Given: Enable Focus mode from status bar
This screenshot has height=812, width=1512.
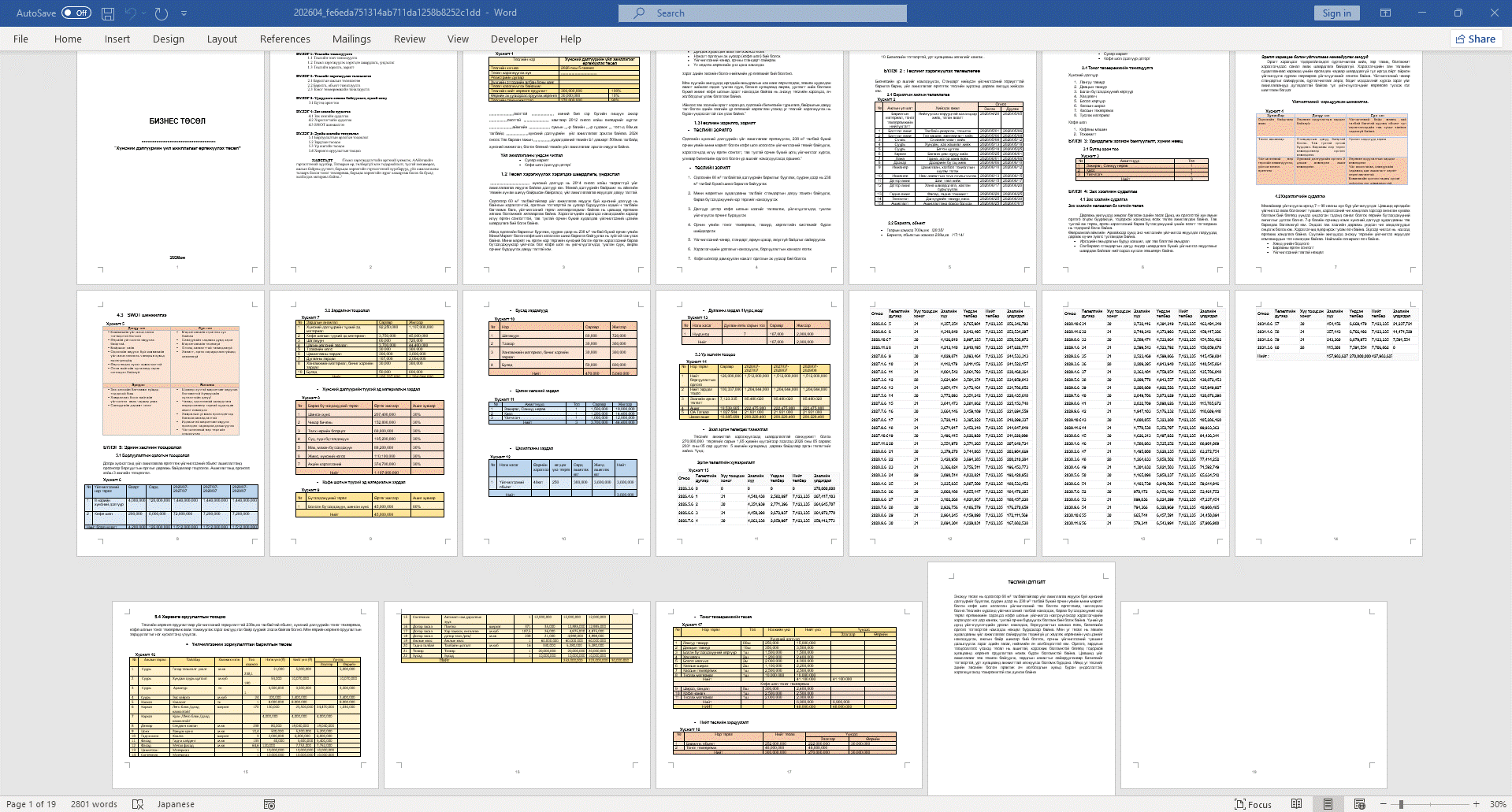Looking at the screenshot, I should coord(1253,804).
